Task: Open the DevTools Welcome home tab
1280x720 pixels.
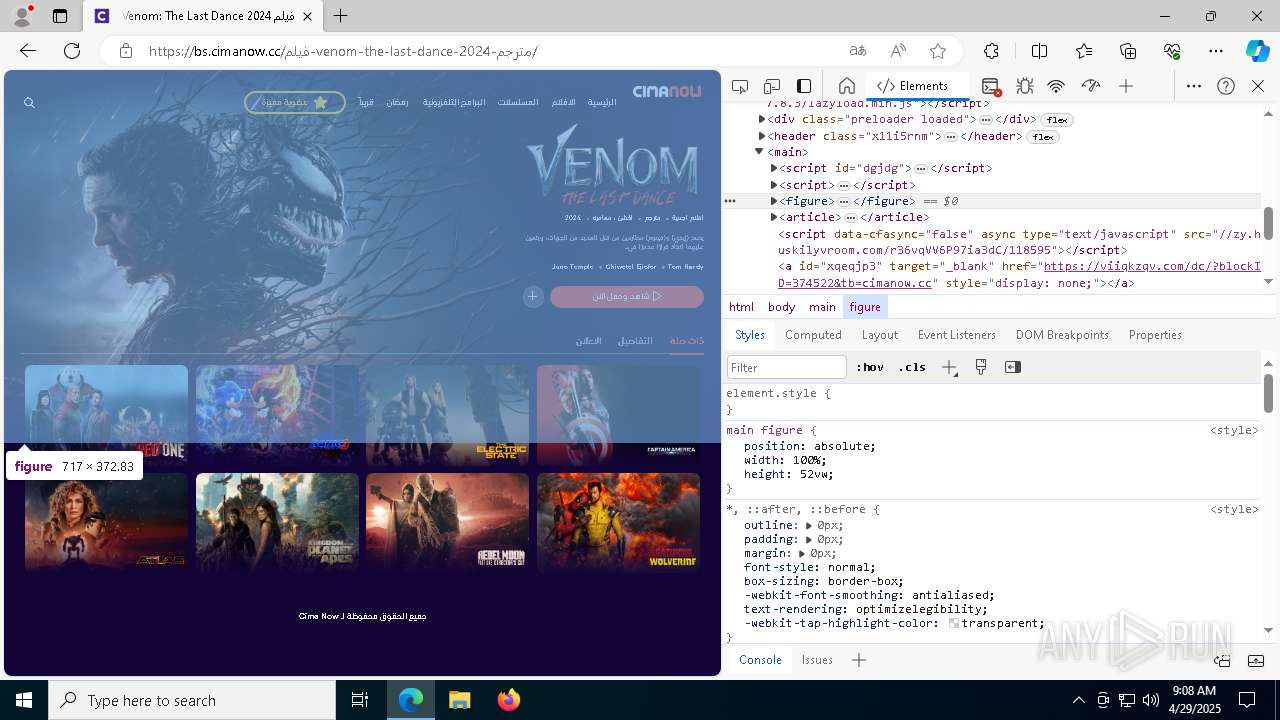Action: tap(846, 86)
